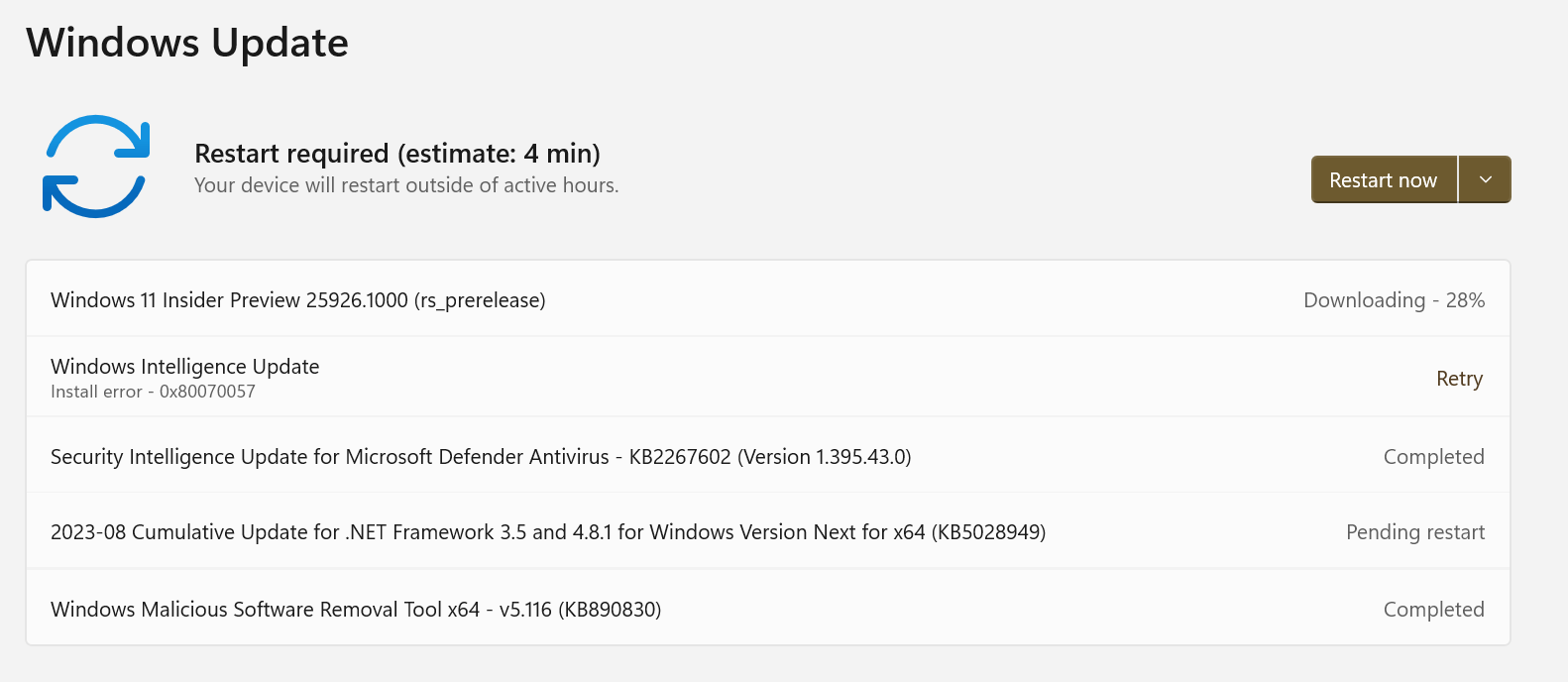Click the KB5028949 identifier text
This screenshot has width=1568, height=682.
(x=988, y=532)
